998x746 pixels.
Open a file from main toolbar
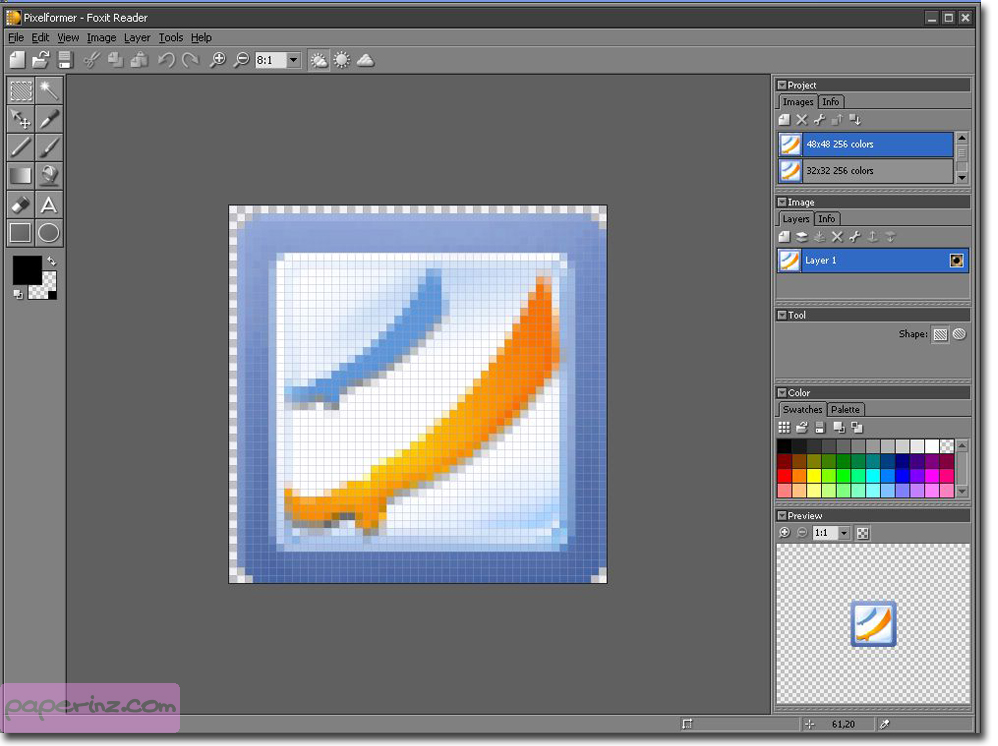[x=41, y=60]
